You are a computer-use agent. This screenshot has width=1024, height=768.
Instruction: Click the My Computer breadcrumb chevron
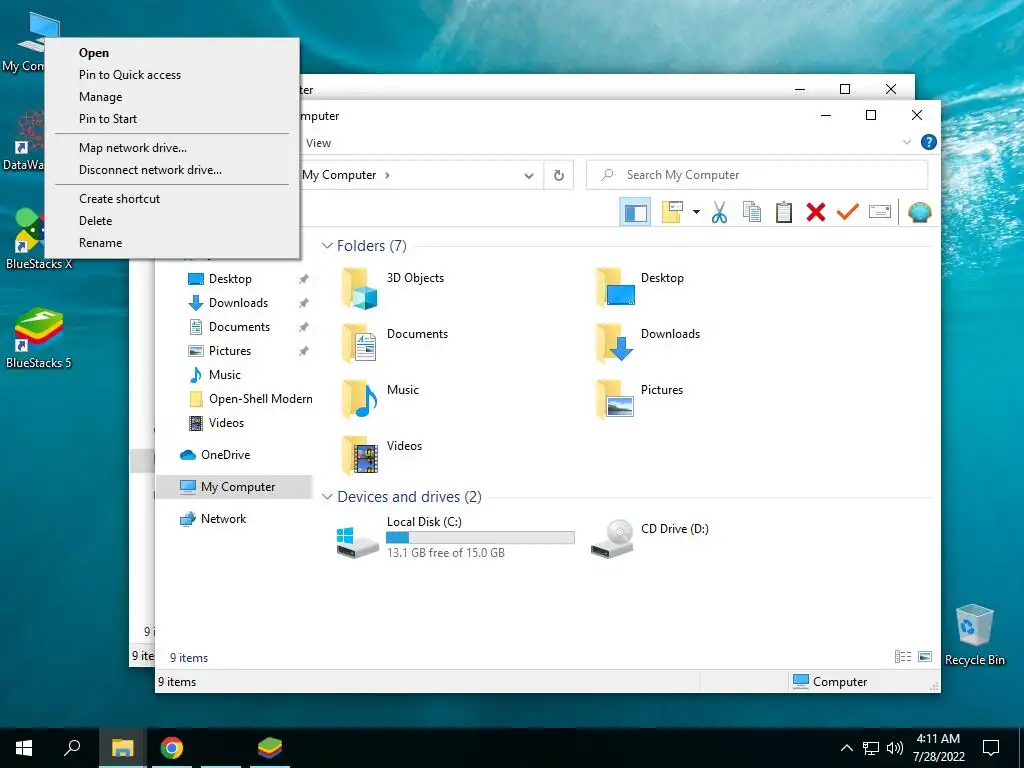[387, 175]
